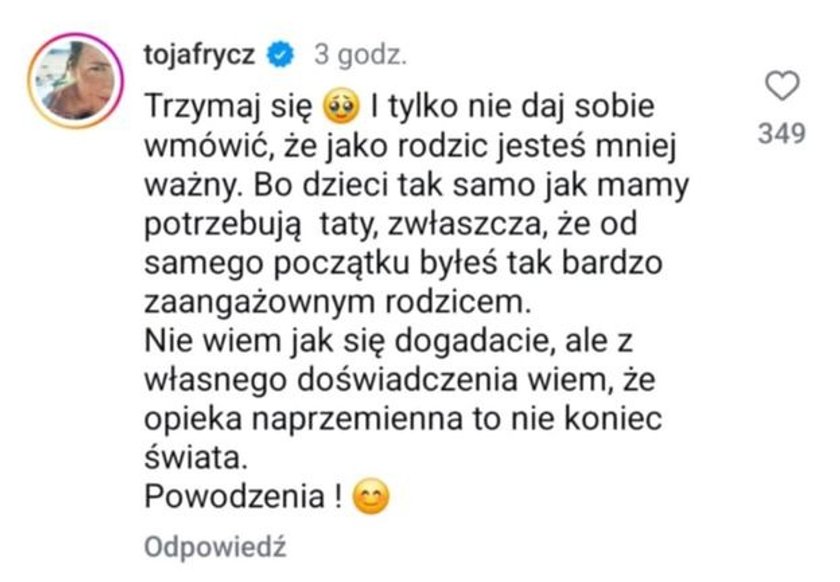Click the blue verified badge

point(281,54)
